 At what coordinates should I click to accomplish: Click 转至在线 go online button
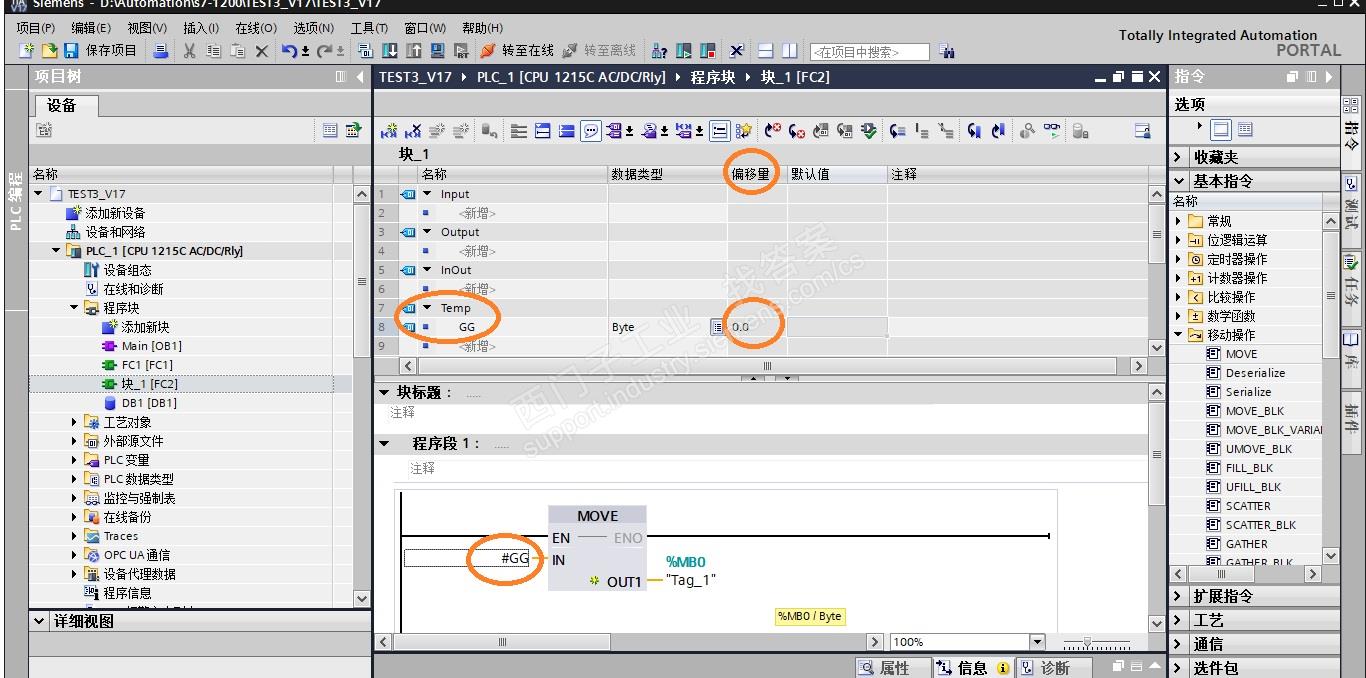pos(517,51)
